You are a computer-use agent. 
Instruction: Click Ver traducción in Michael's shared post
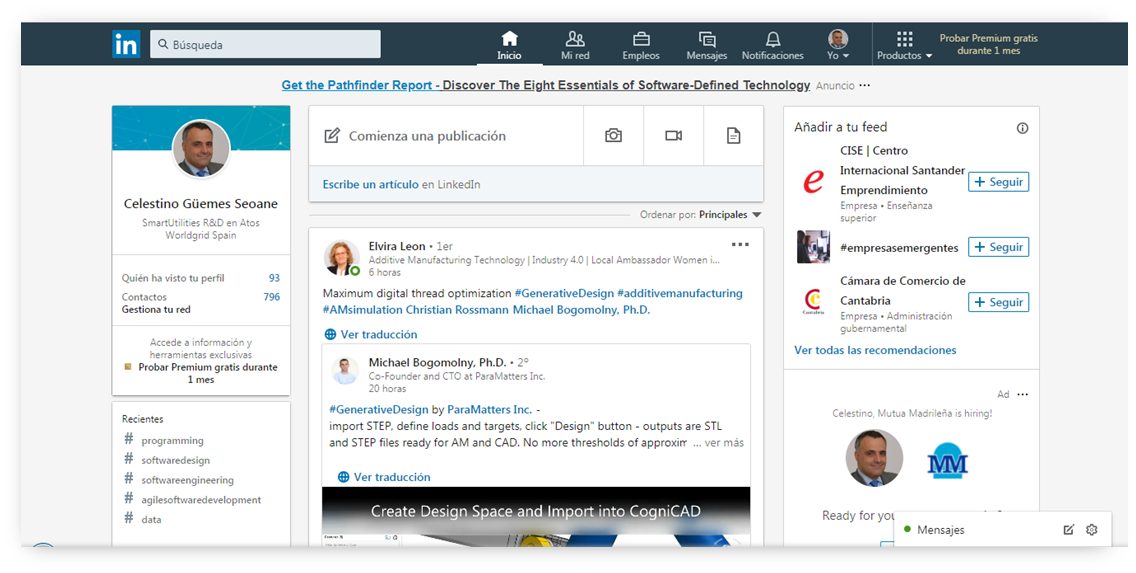(385, 477)
